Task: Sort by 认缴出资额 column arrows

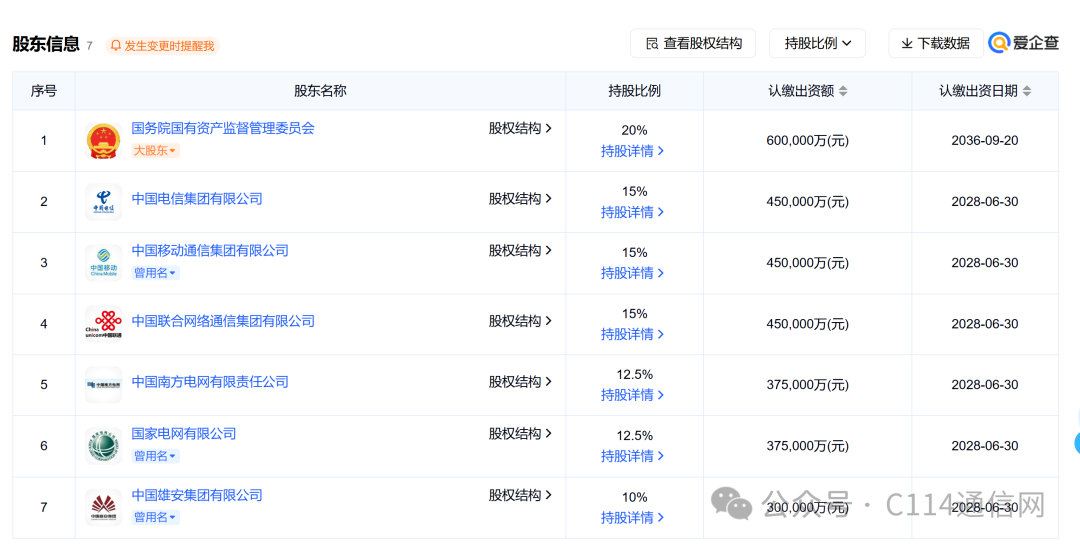Action: [843, 91]
